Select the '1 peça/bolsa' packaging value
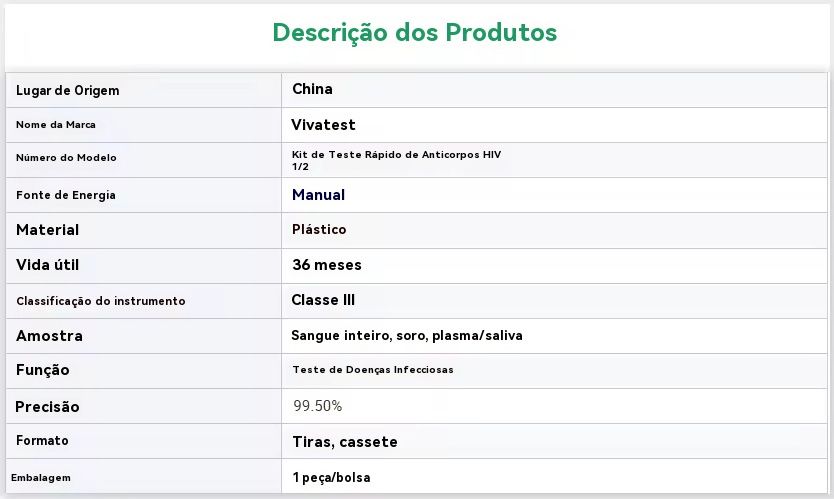This screenshot has height=499, width=834. click(331, 478)
